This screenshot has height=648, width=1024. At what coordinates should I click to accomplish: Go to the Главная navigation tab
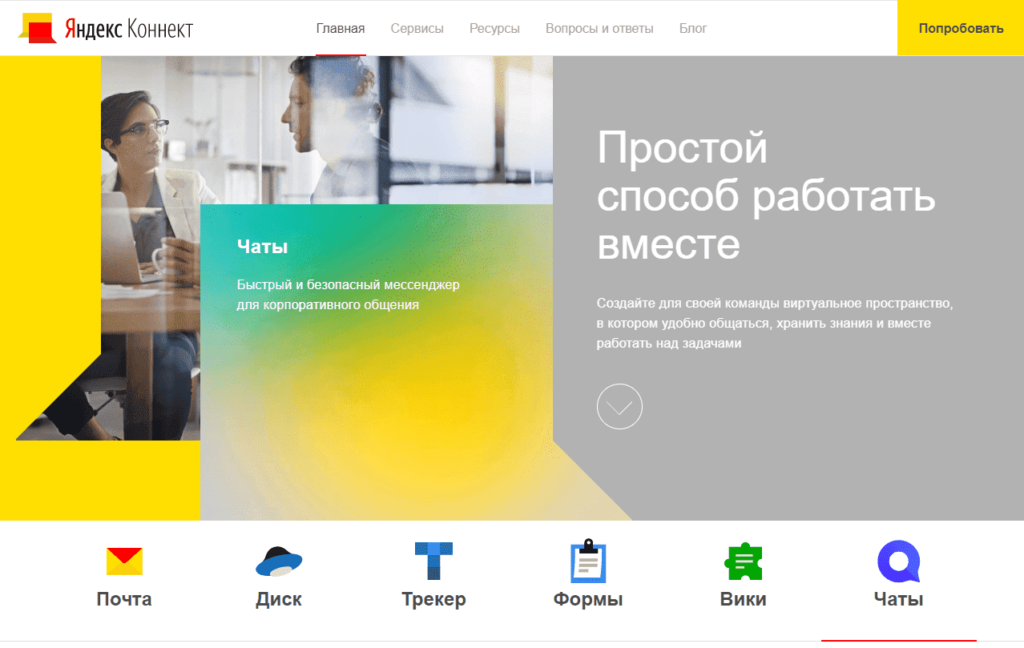(340, 28)
